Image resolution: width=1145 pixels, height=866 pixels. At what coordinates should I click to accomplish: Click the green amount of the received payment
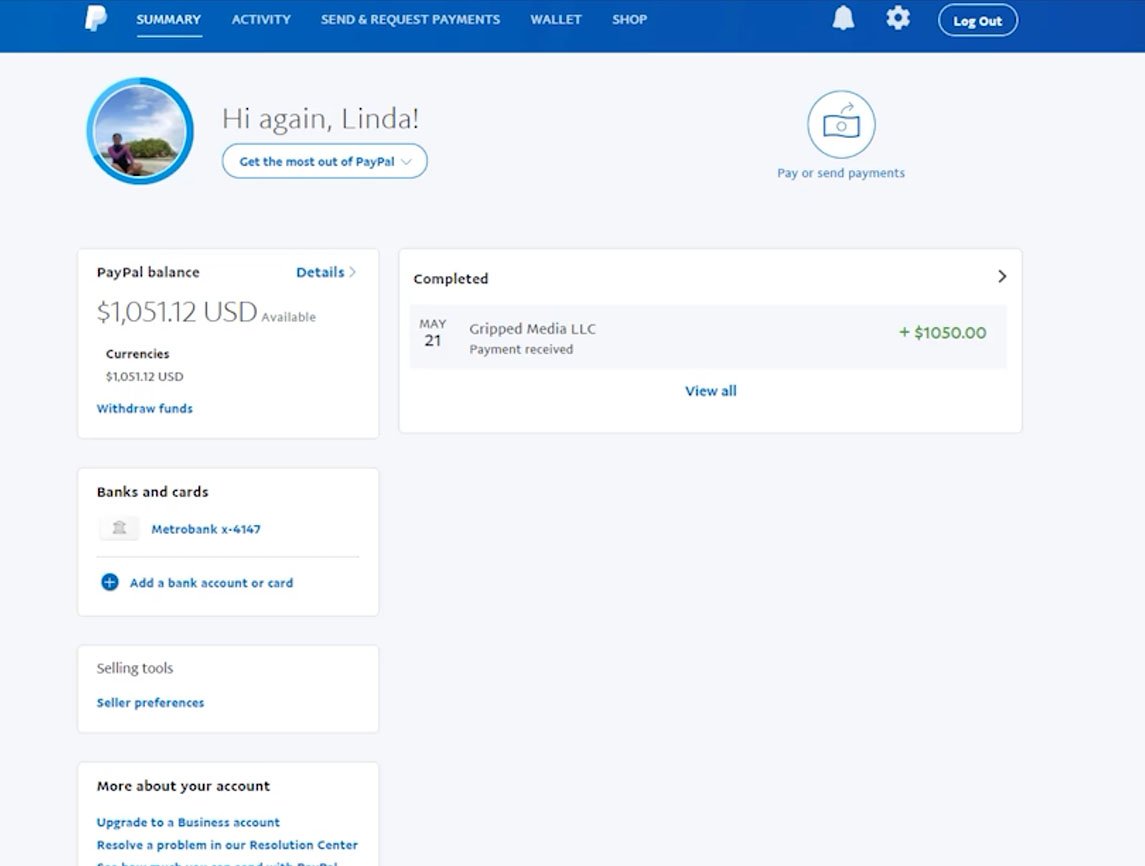coord(941,333)
